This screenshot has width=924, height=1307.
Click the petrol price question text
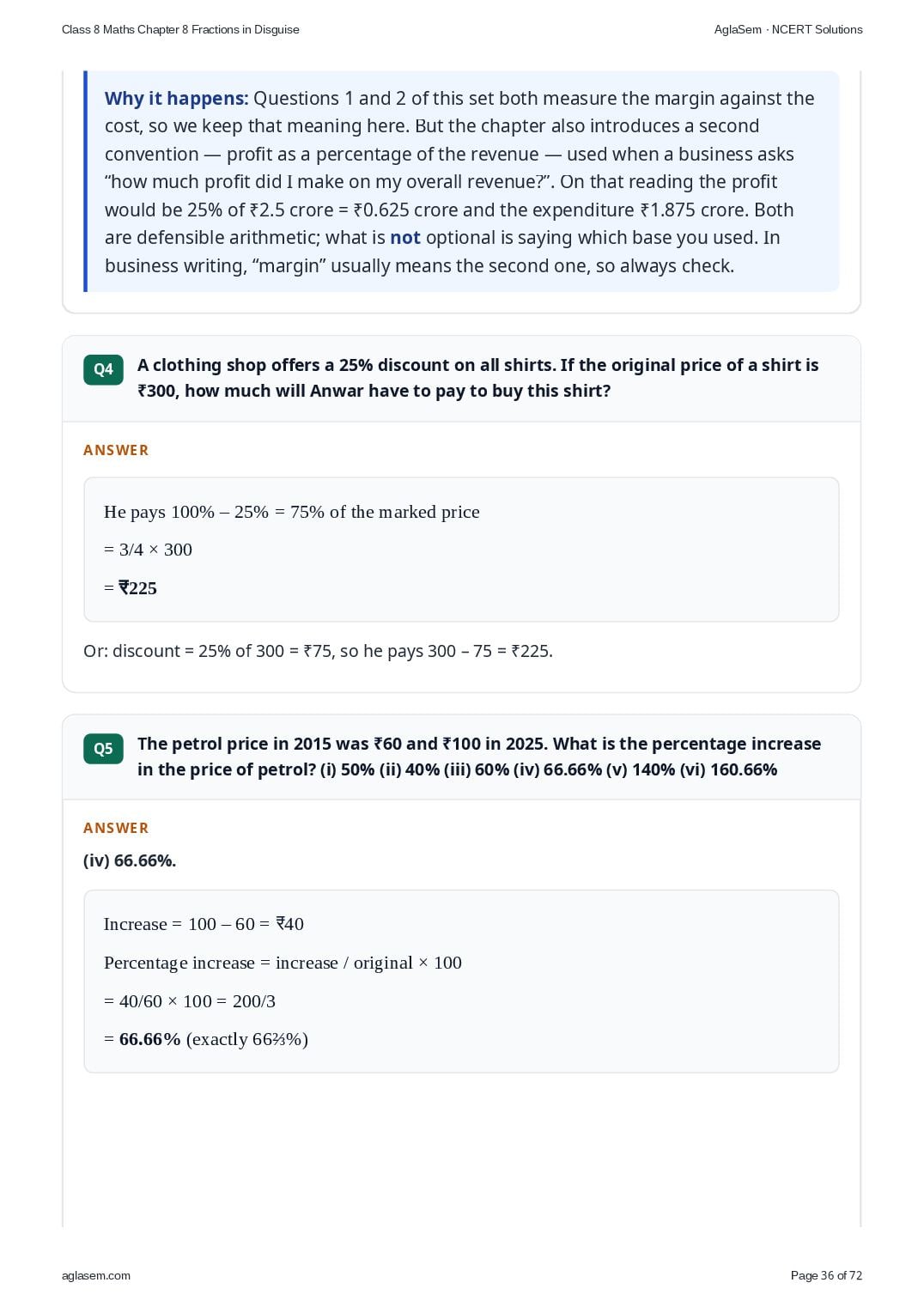479,757
